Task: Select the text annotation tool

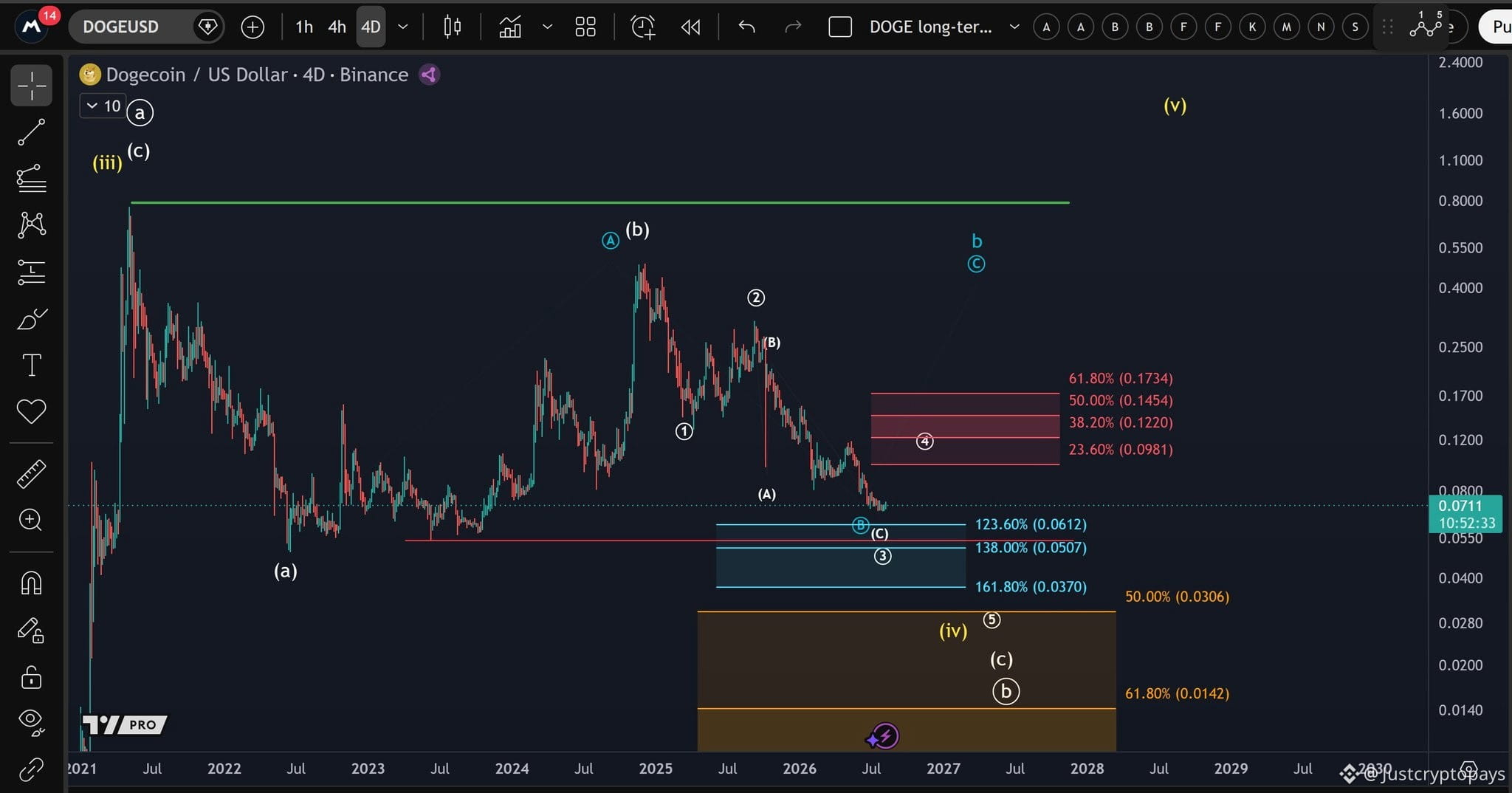Action: point(31,365)
